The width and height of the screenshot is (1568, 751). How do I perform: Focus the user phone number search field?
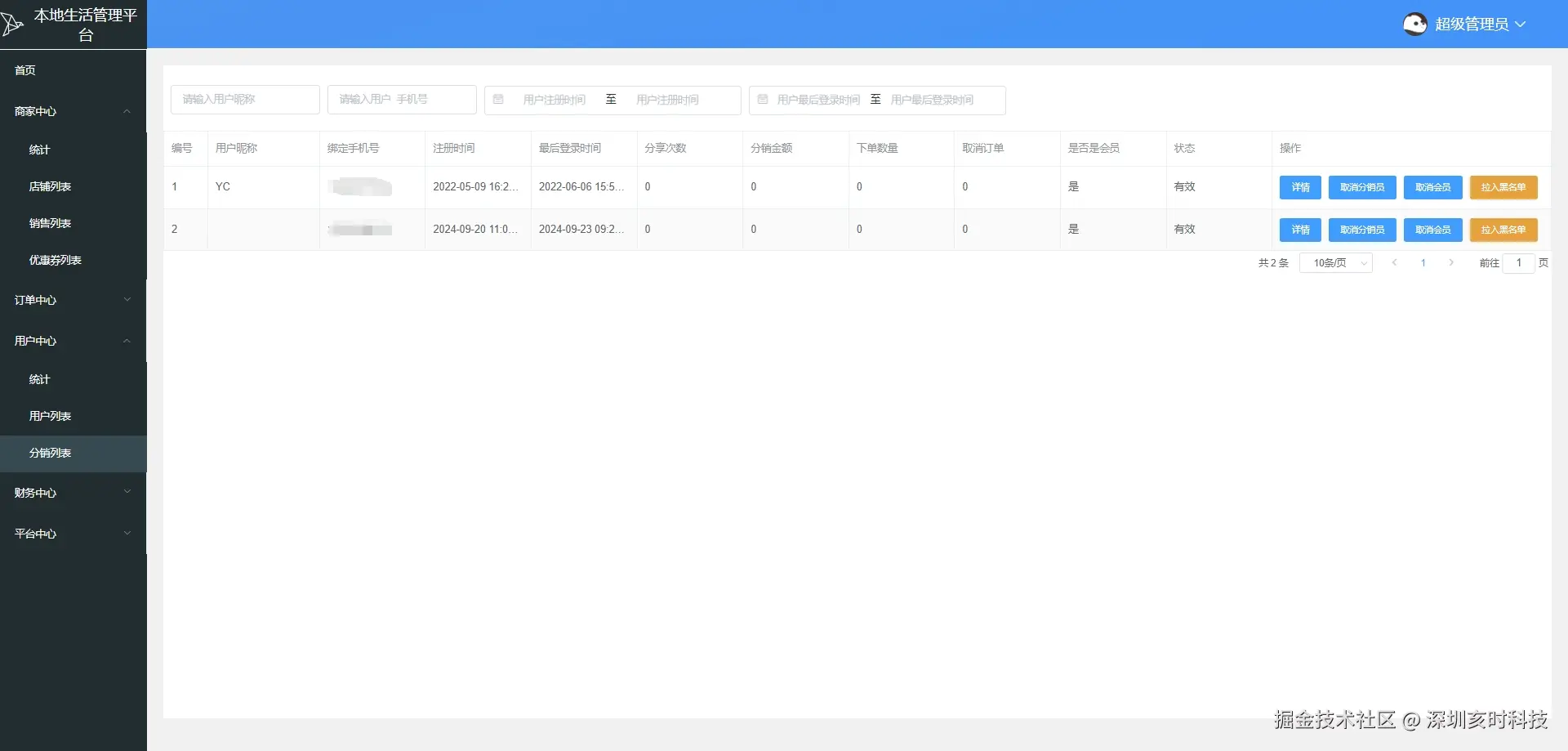tap(402, 100)
